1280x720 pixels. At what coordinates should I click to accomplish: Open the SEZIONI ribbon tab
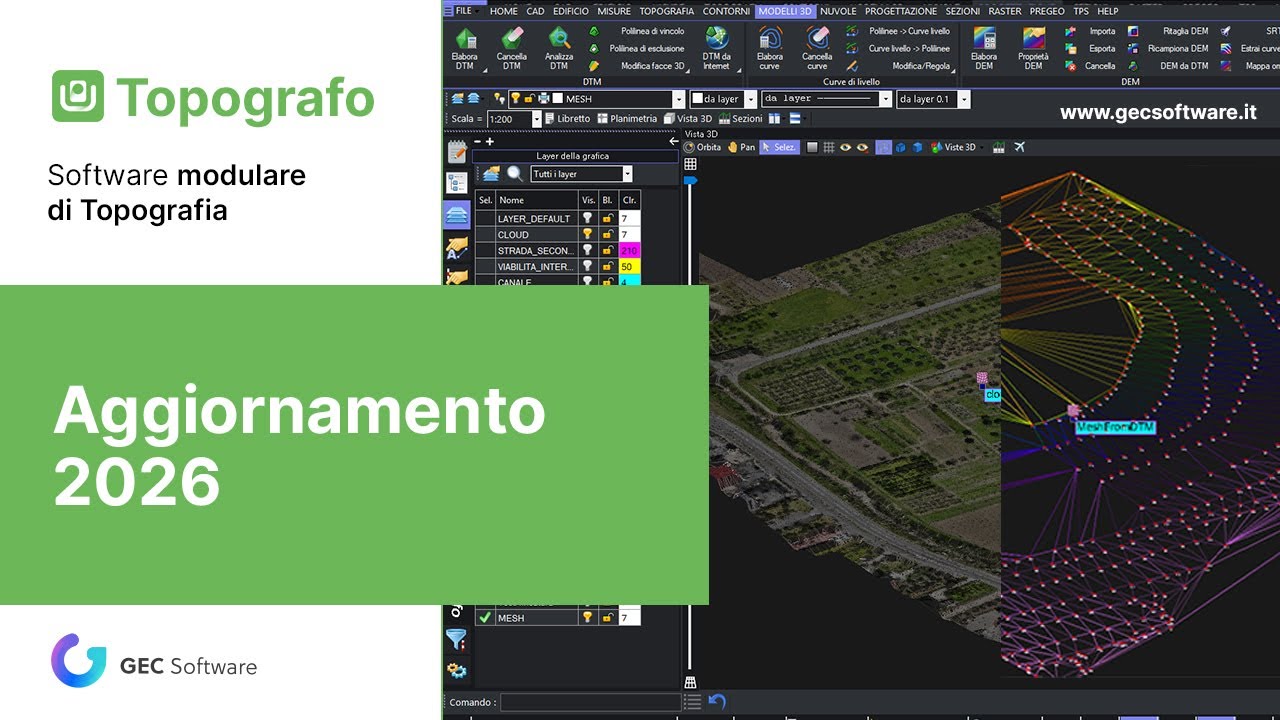[962, 11]
